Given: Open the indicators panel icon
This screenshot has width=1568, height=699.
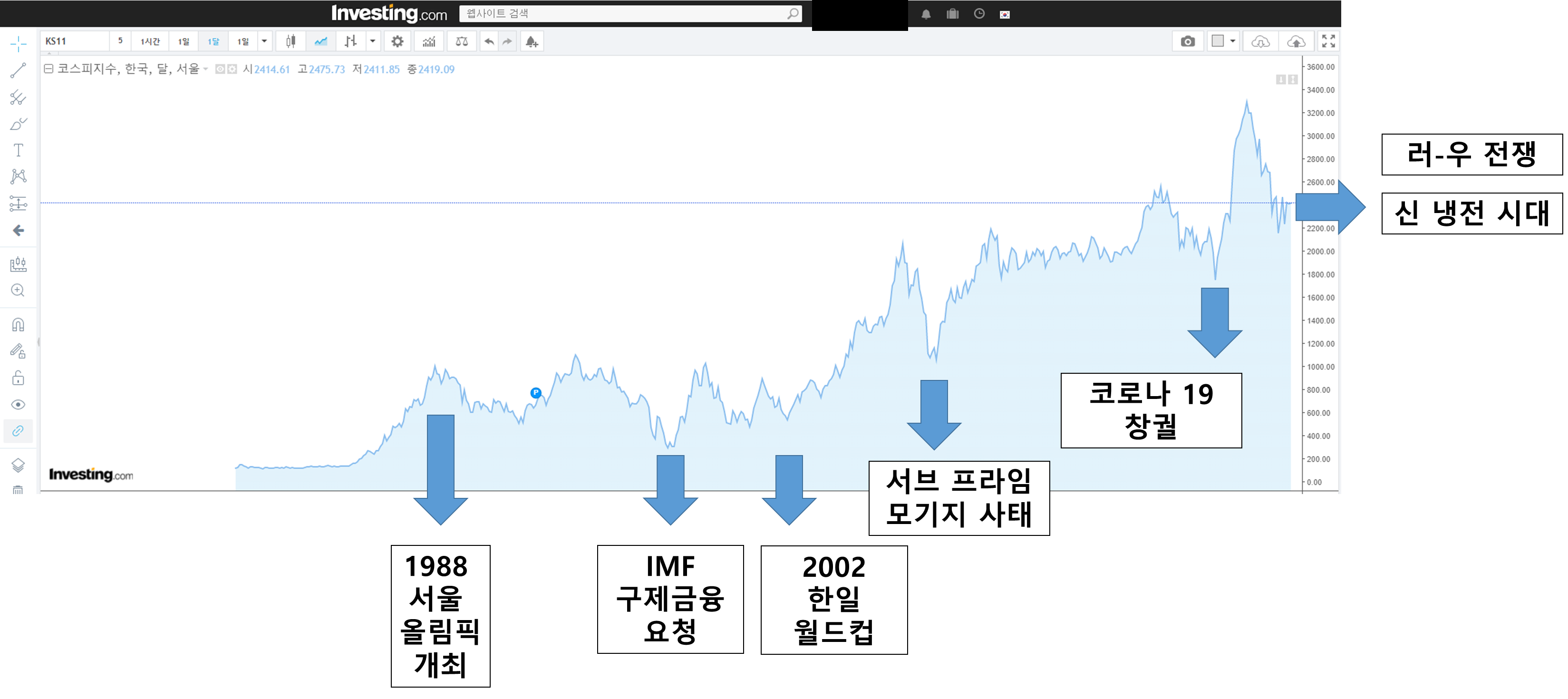Looking at the screenshot, I should (x=429, y=41).
